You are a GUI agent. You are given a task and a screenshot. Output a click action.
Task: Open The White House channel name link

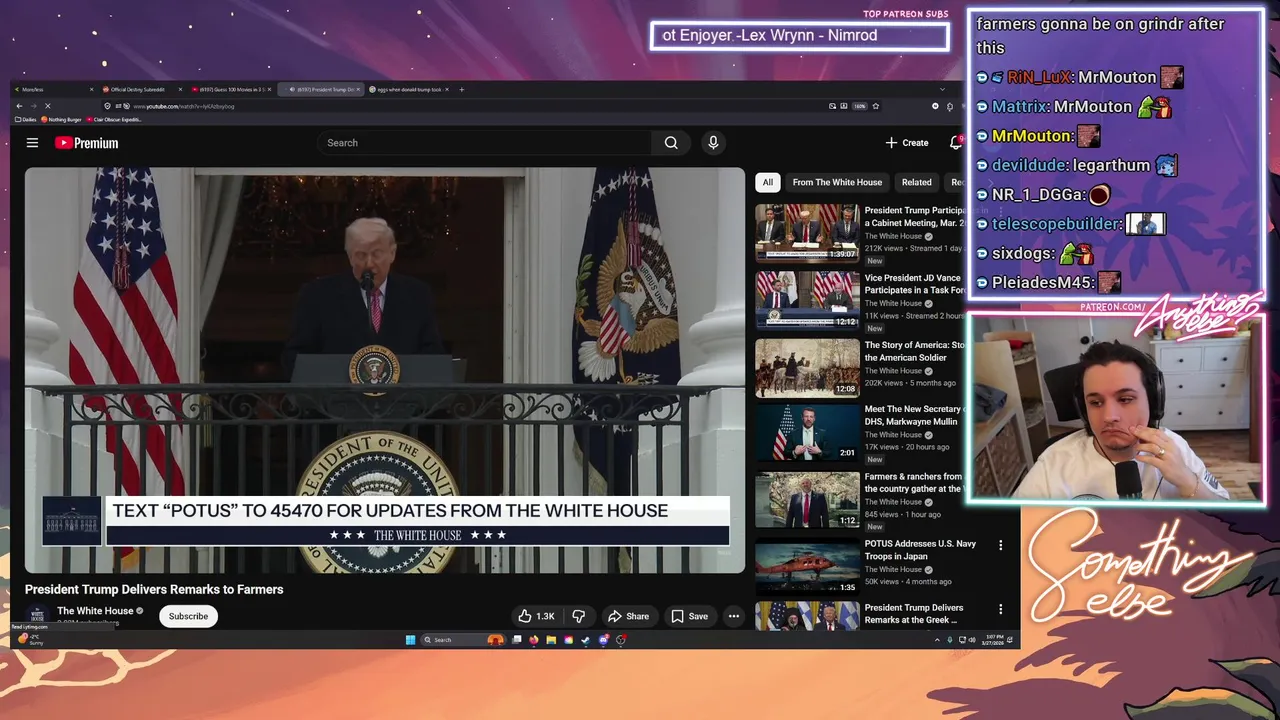click(95, 611)
